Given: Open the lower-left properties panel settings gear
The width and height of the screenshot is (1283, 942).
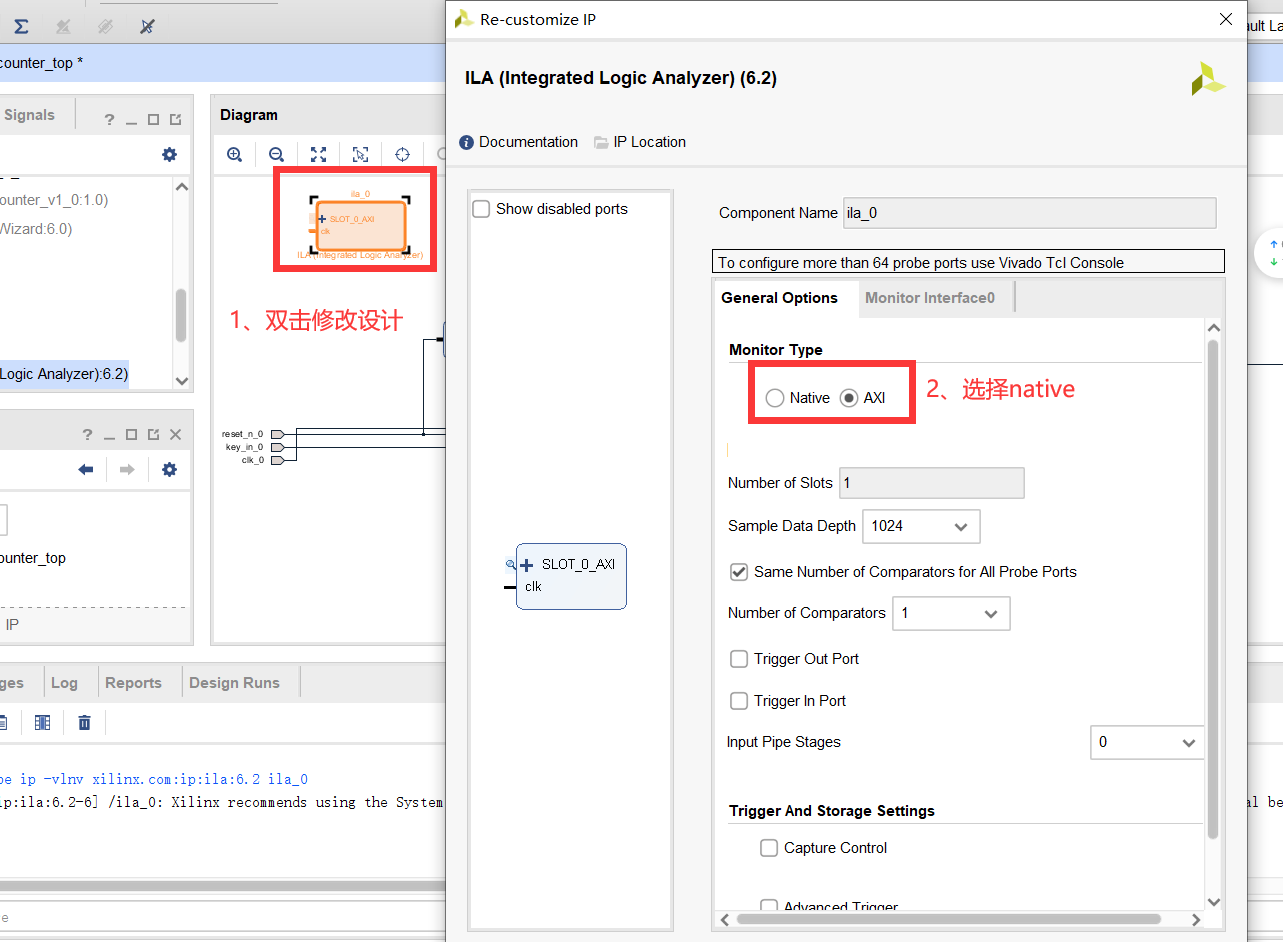Looking at the screenshot, I should coord(169,469).
